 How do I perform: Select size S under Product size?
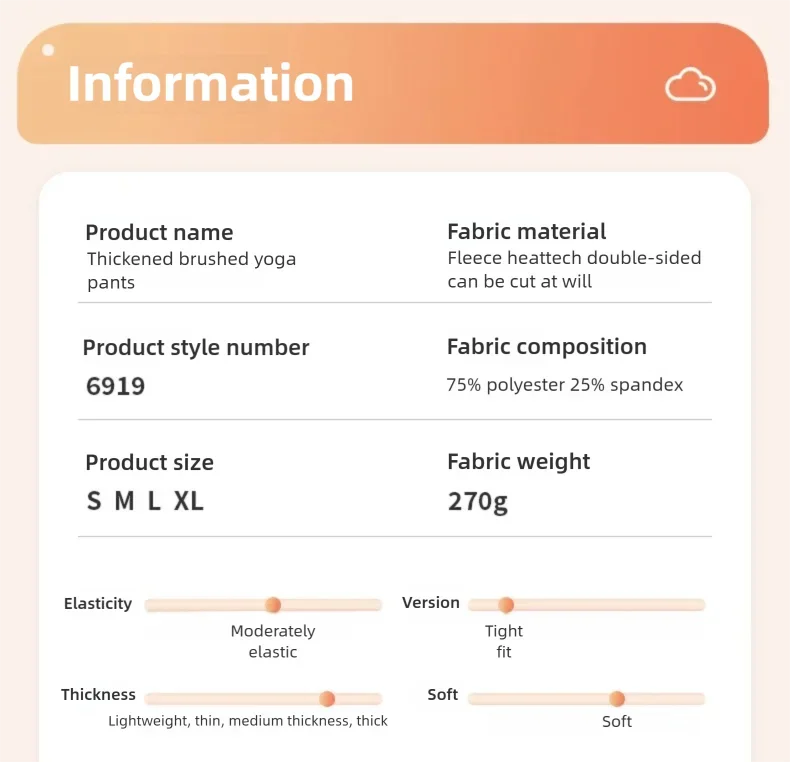click(94, 501)
